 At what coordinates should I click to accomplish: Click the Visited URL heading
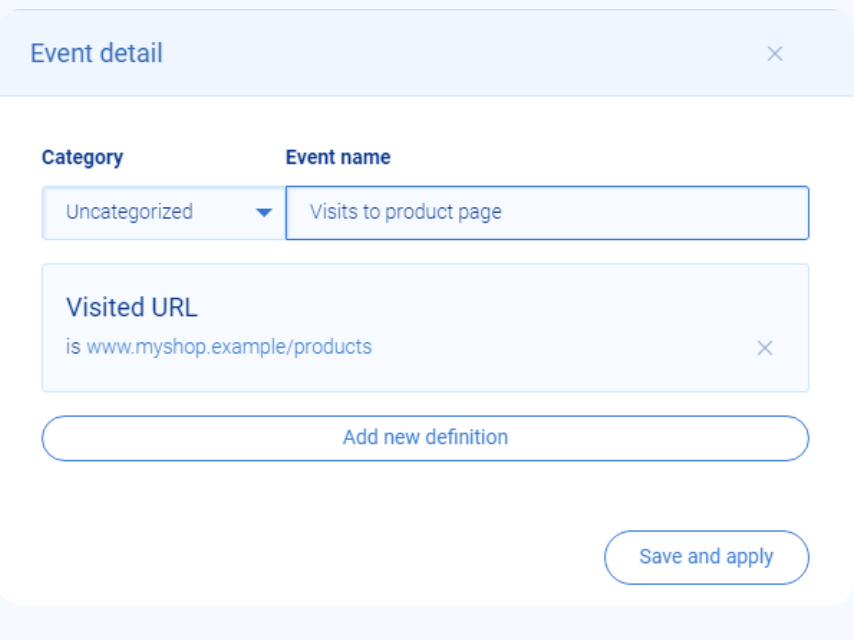(x=132, y=307)
